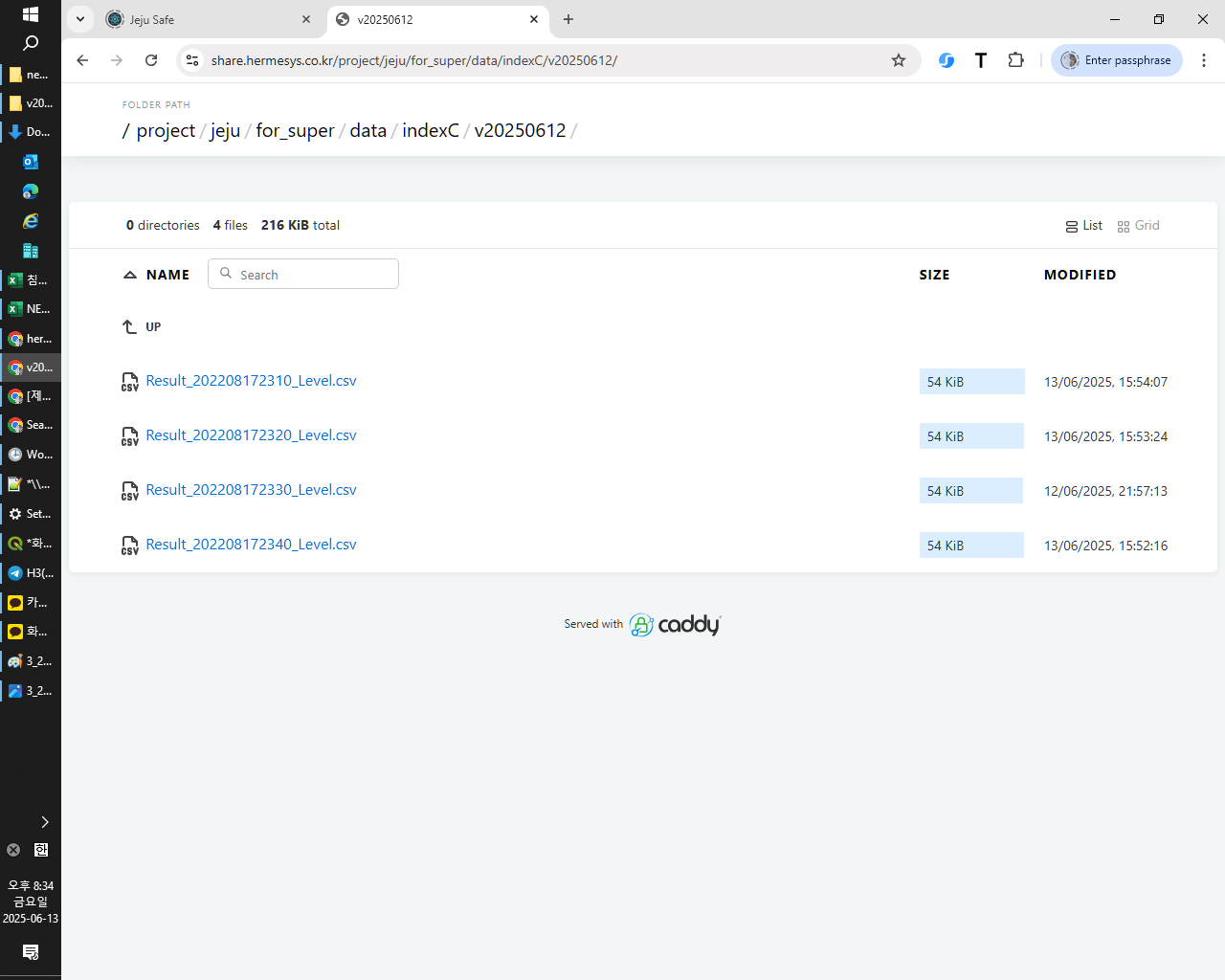
Task: Reload the page with the refresh icon
Action: click(x=151, y=60)
